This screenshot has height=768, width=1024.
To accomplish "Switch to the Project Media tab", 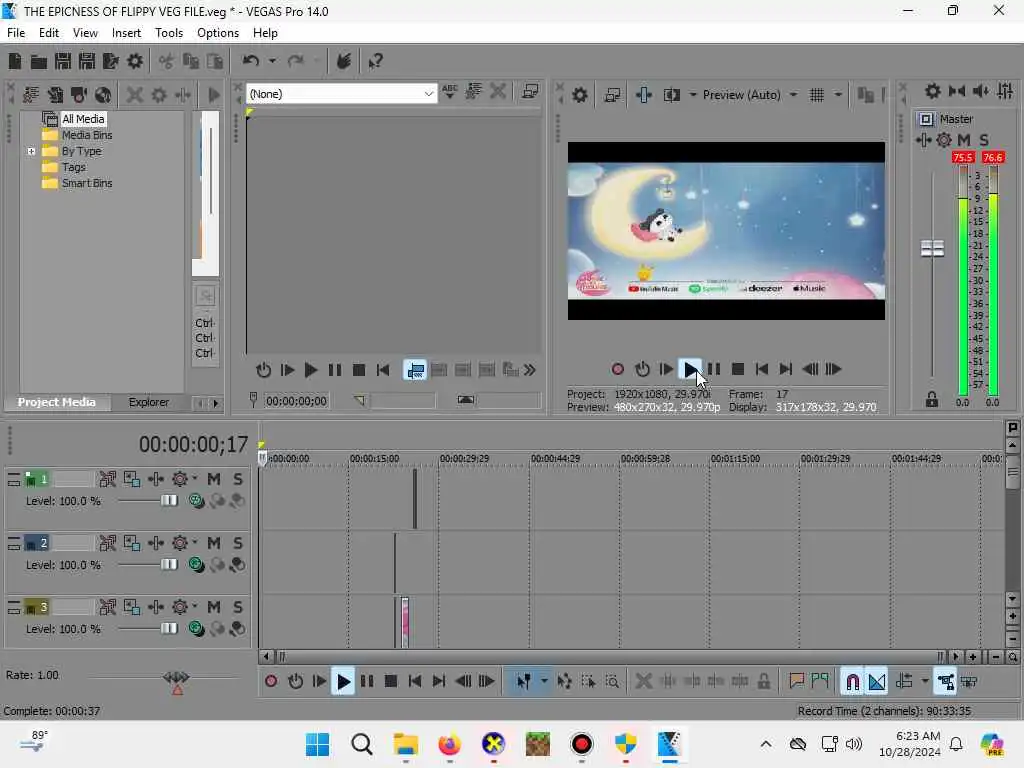I will (56, 402).
